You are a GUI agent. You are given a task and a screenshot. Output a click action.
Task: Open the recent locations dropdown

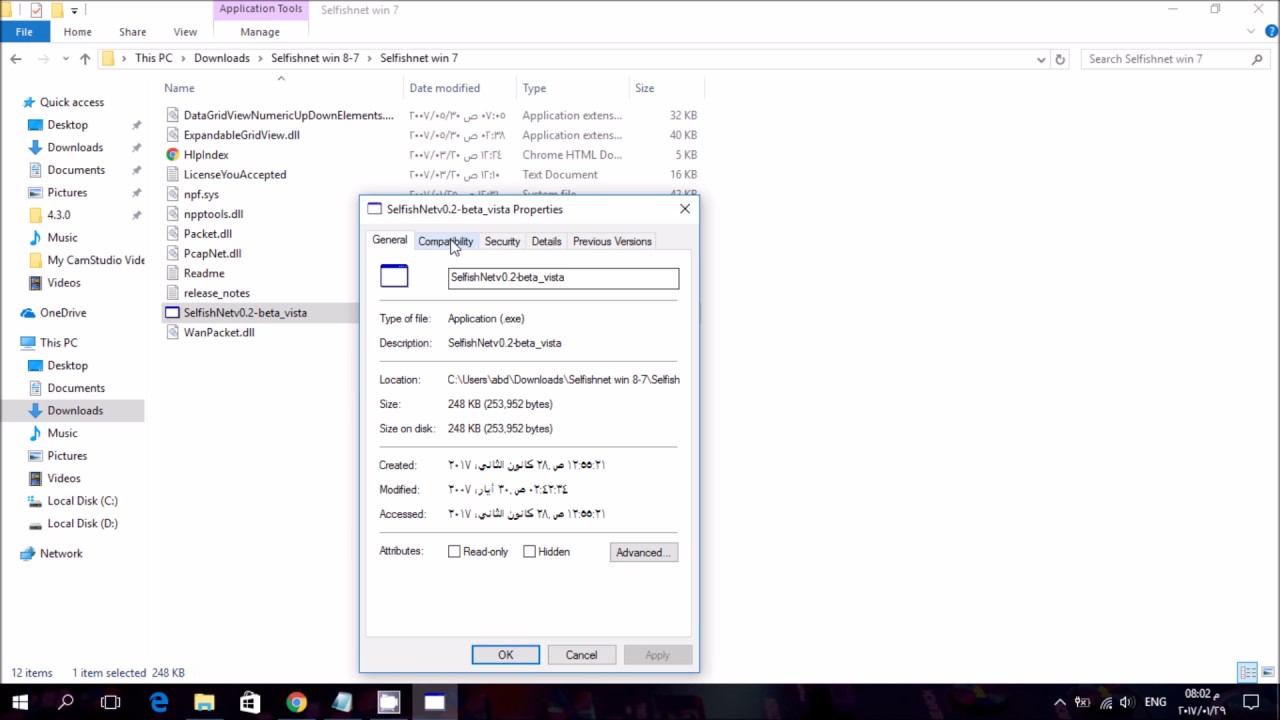[64, 59]
